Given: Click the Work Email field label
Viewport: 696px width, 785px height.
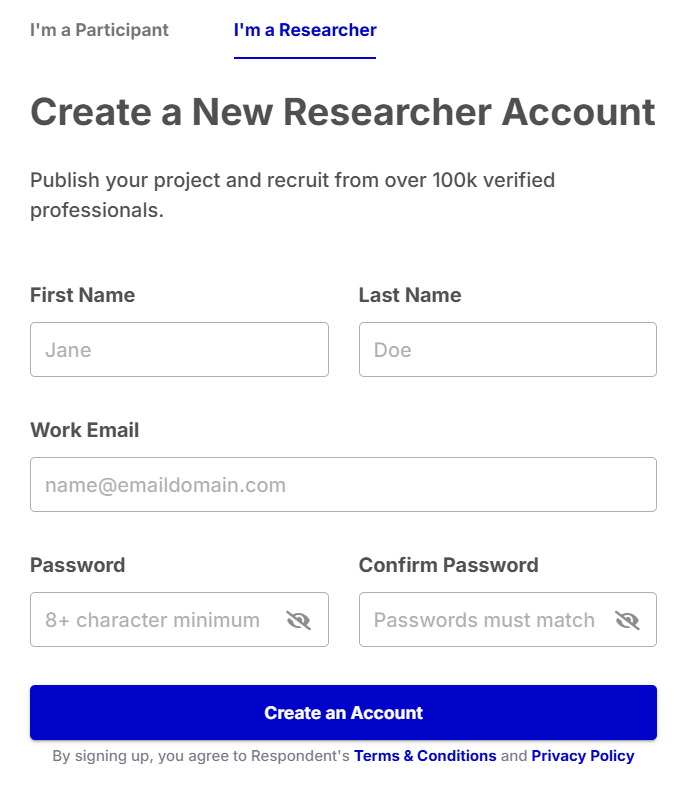Looking at the screenshot, I should pos(85,430).
